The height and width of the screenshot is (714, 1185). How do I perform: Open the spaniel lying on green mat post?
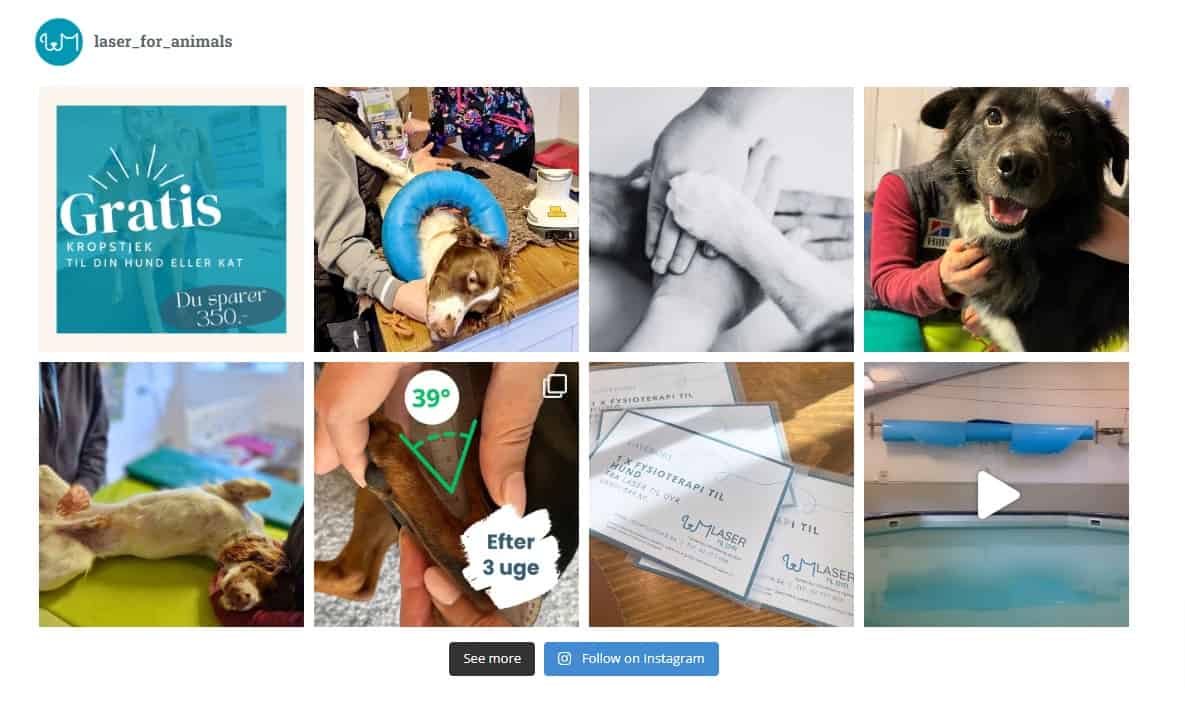pyautogui.click(x=172, y=494)
